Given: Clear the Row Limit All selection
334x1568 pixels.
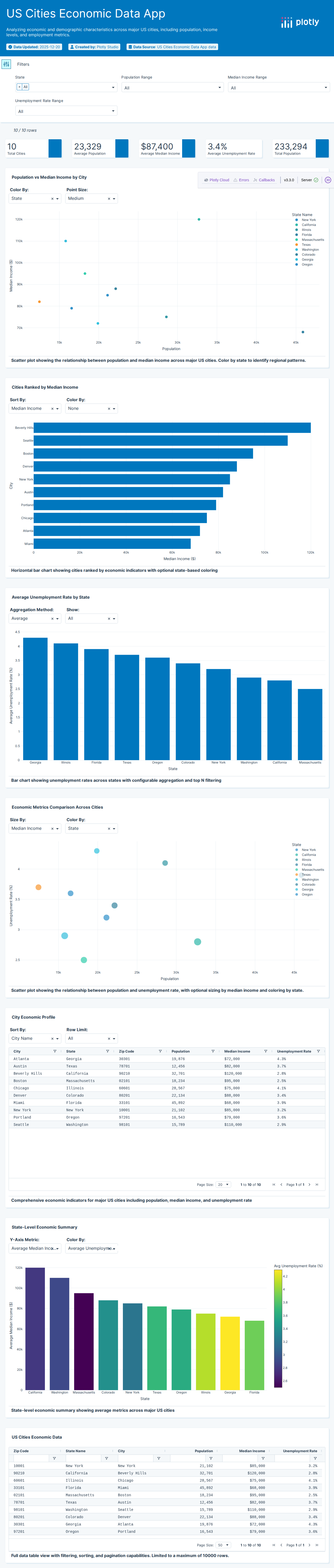Looking at the screenshot, I should tap(109, 1039).
